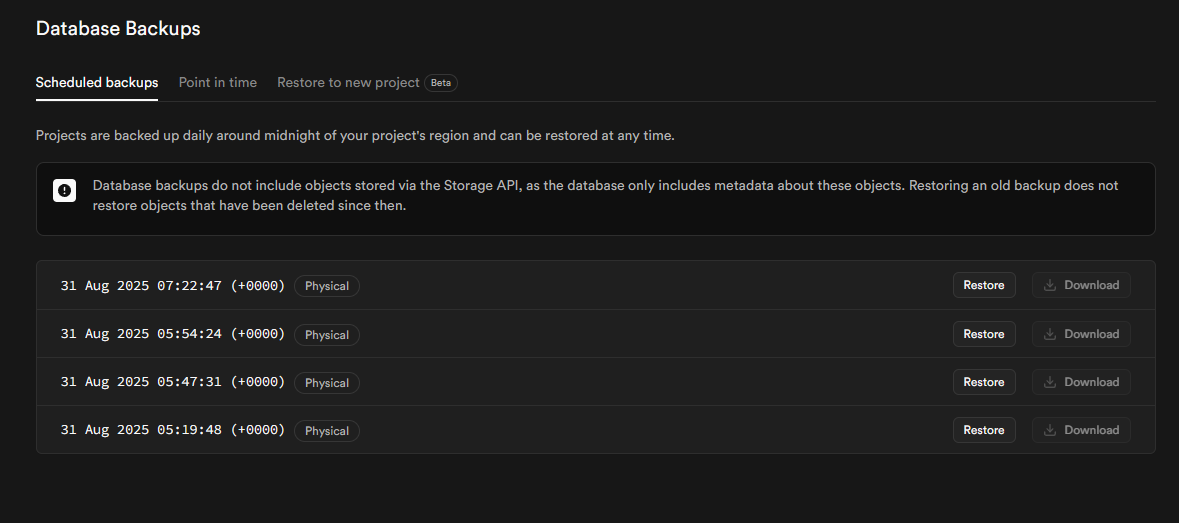Image resolution: width=1179 pixels, height=523 pixels.
Task: Click Physical badge on 07:22:47 backup
Action: pos(327,286)
